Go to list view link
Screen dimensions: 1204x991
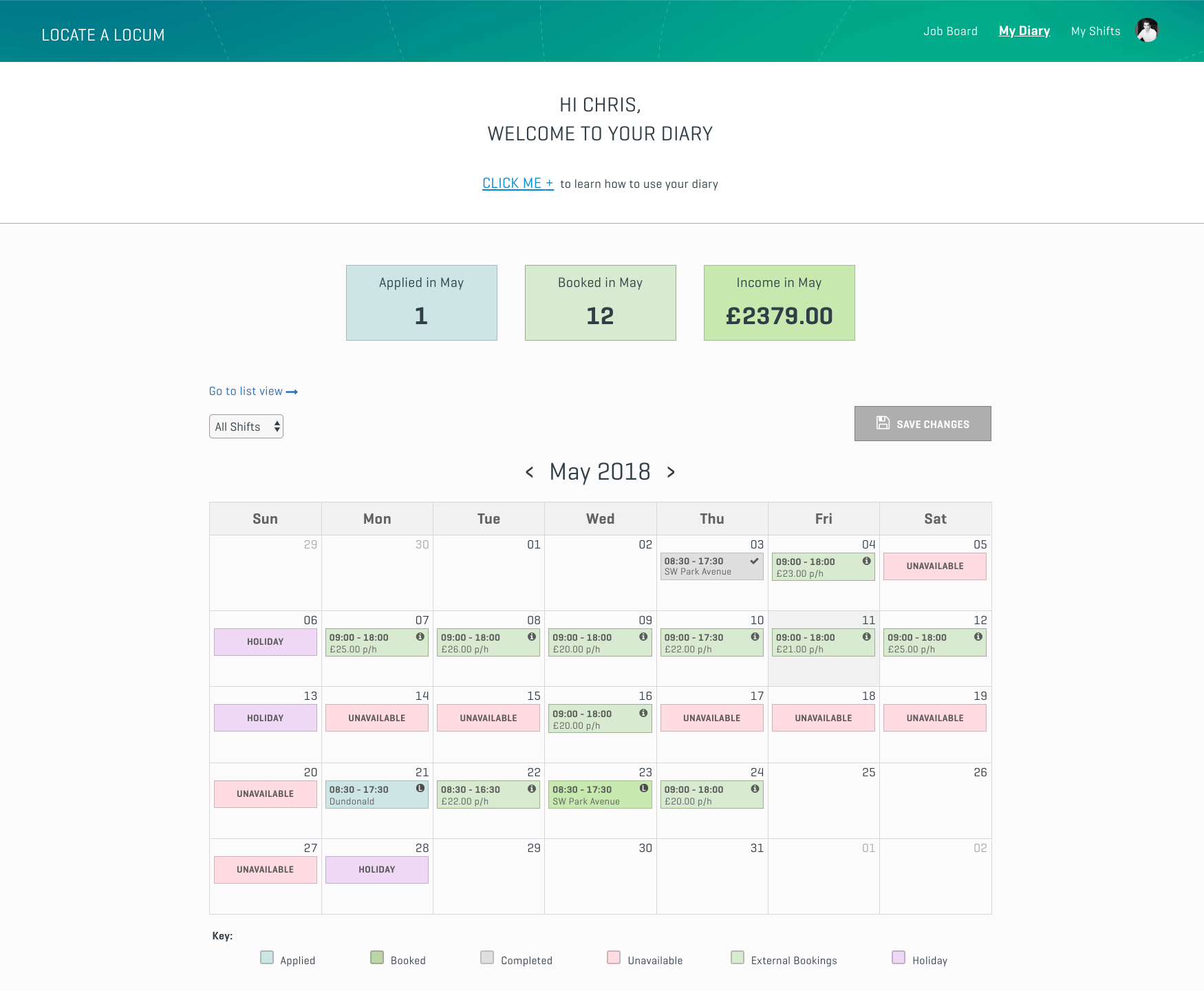pos(253,392)
